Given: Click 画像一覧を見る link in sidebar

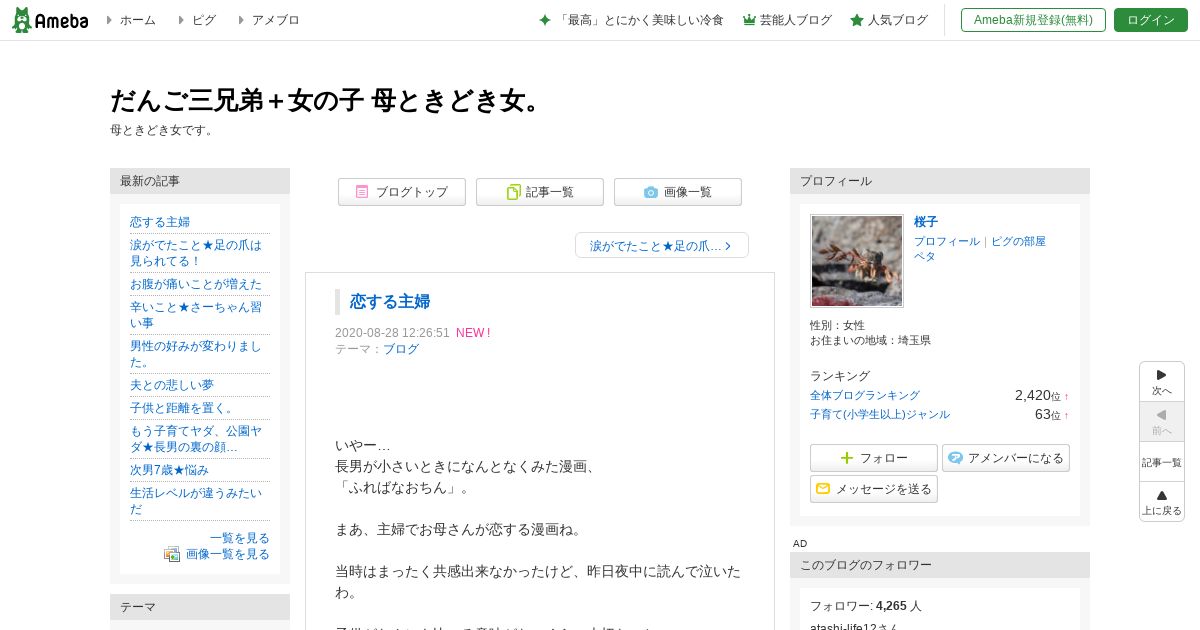Looking at the screenshot, I should coord(228,554).
